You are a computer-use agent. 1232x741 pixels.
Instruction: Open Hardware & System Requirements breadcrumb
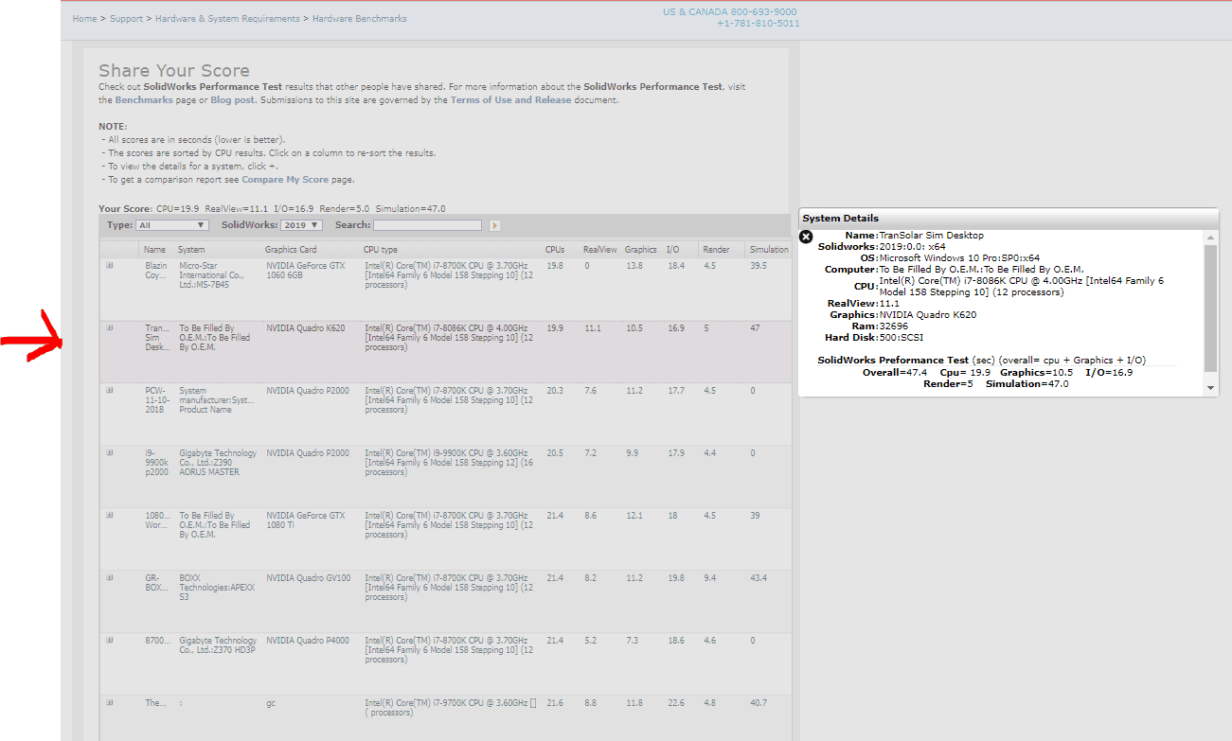pyautogui.click(x=227, y=19)
